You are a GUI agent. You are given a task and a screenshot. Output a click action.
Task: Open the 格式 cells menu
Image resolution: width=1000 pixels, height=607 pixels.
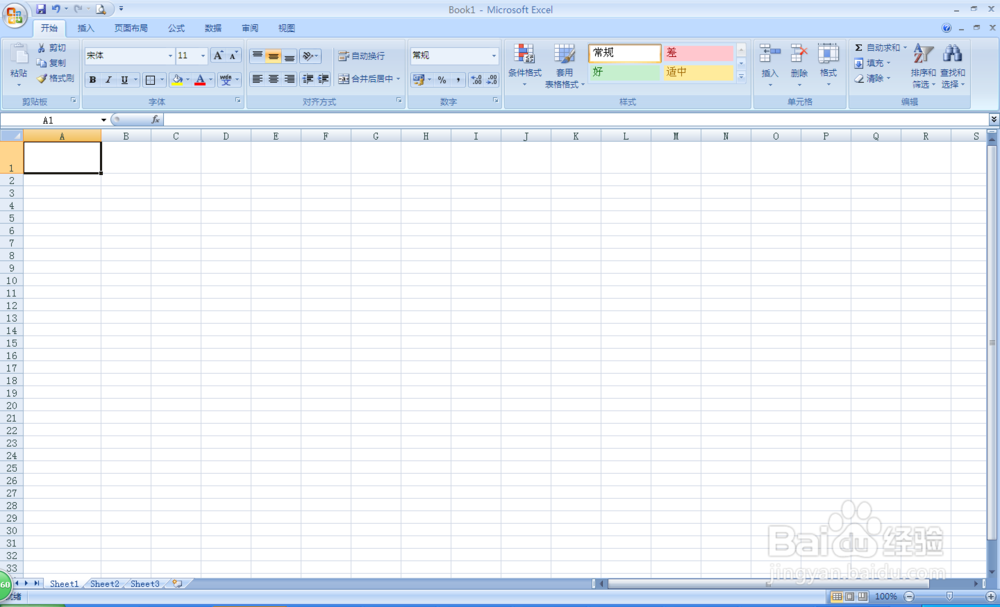828,64
